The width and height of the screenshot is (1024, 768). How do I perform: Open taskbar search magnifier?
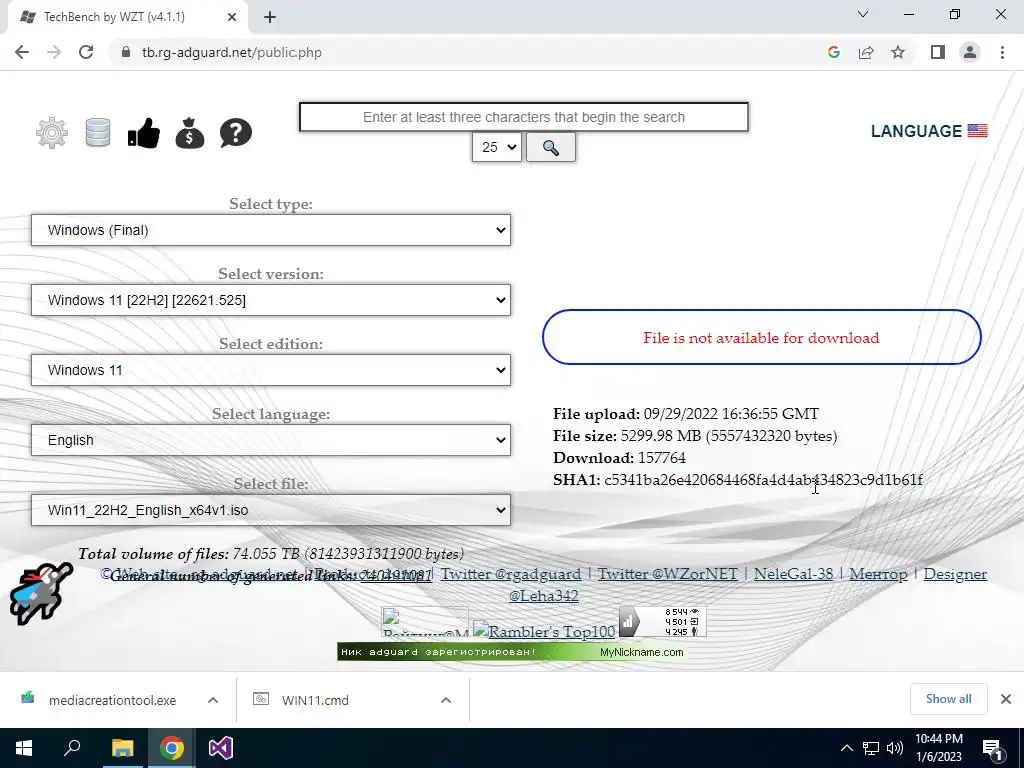pos(72,748)
